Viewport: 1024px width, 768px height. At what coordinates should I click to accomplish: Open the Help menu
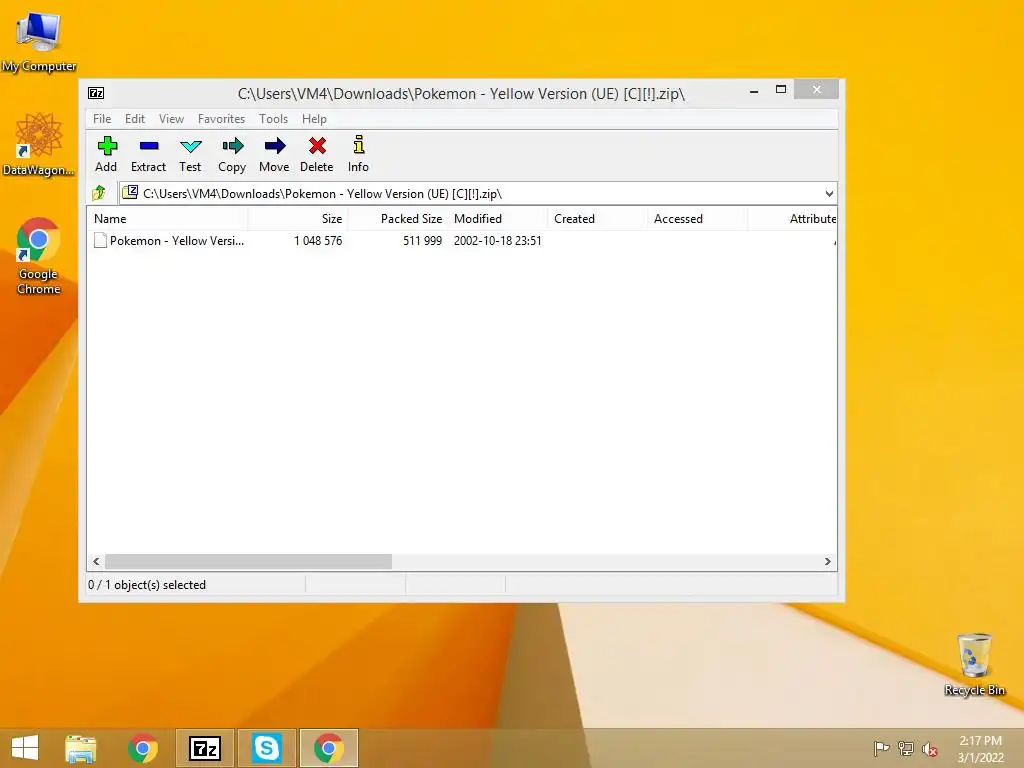(314, 119)
